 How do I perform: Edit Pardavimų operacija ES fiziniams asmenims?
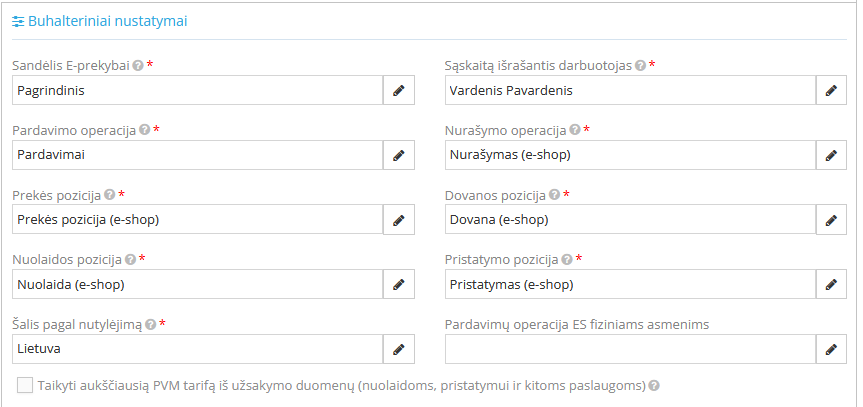(831, 349)
